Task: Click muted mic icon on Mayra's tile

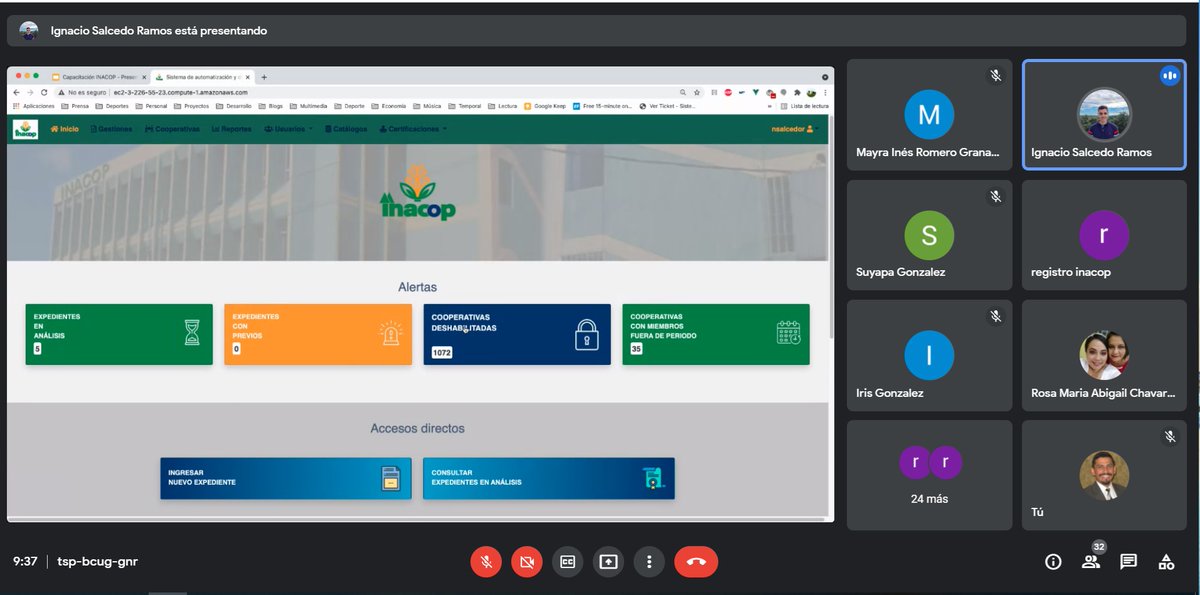Action: [995, 76]
